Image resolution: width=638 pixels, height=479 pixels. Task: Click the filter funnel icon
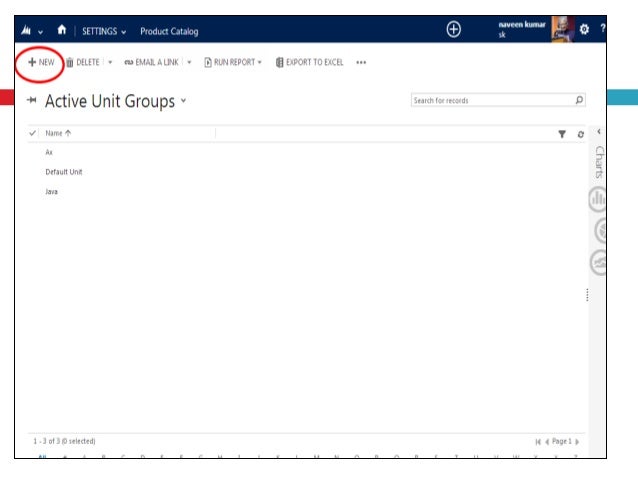pos(562,134)
